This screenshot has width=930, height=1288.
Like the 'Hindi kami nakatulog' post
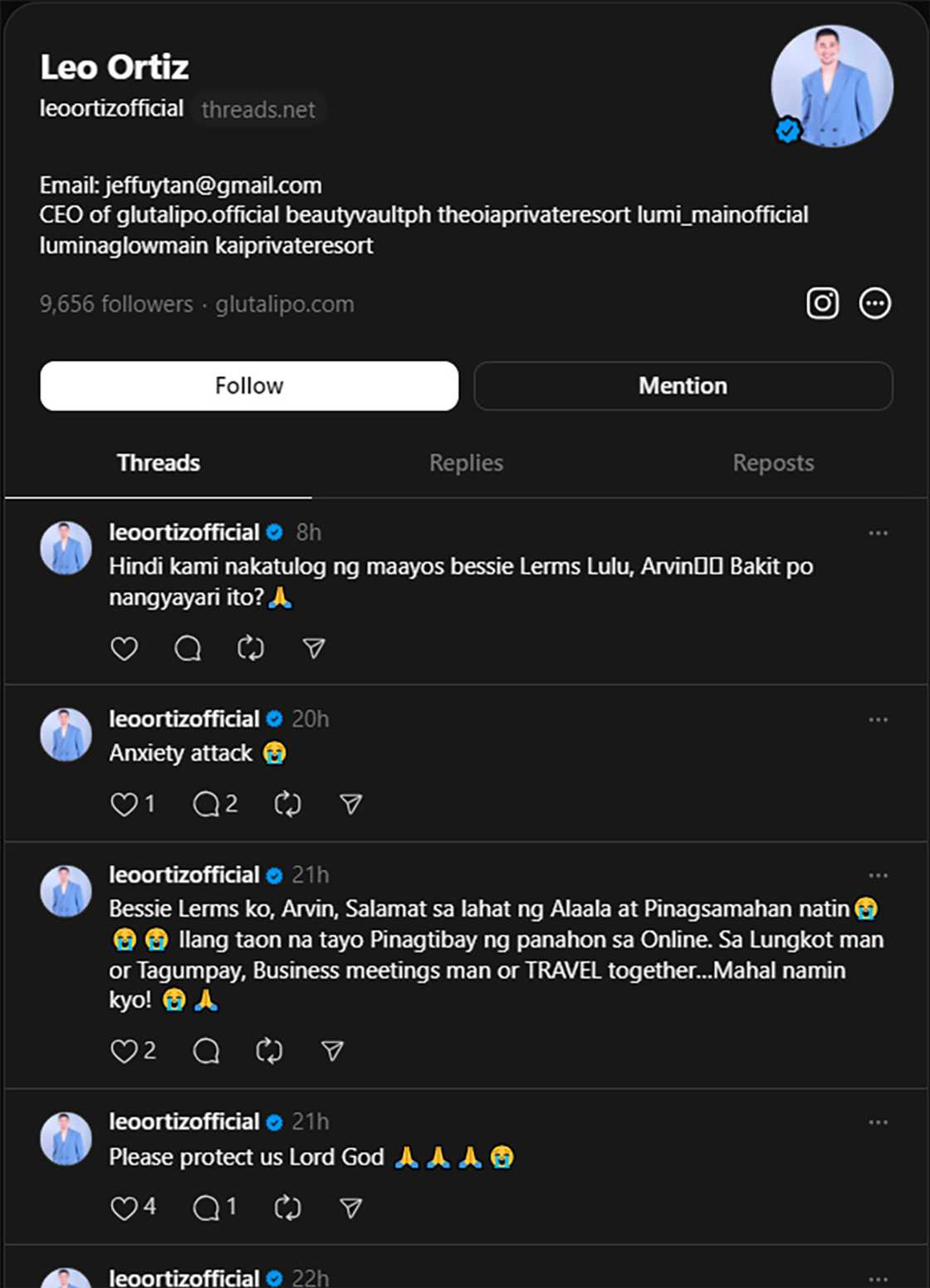click(125, 648)
